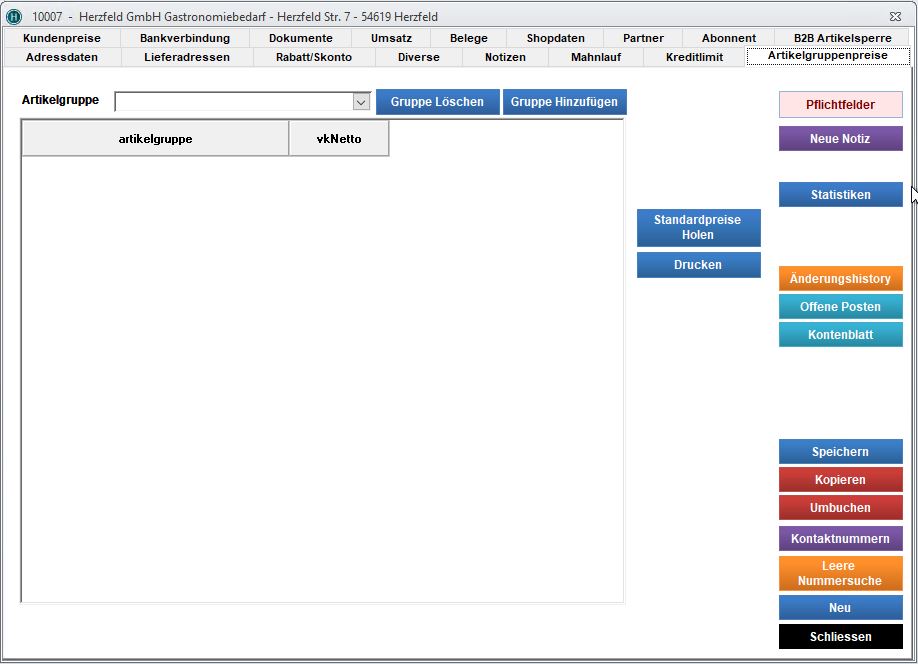Open the Änderungshistory view

point(840,279)
